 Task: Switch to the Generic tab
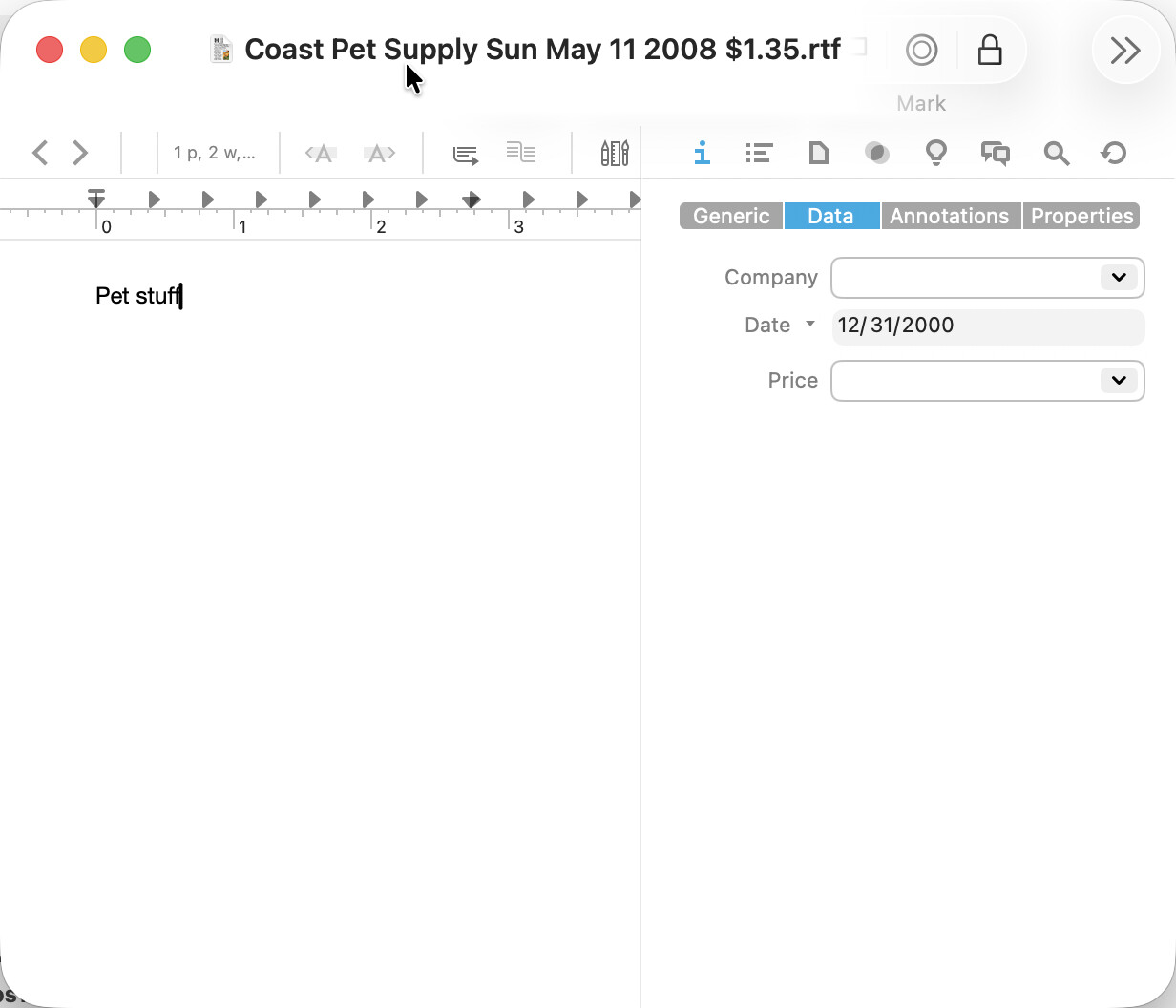(731, 217)
